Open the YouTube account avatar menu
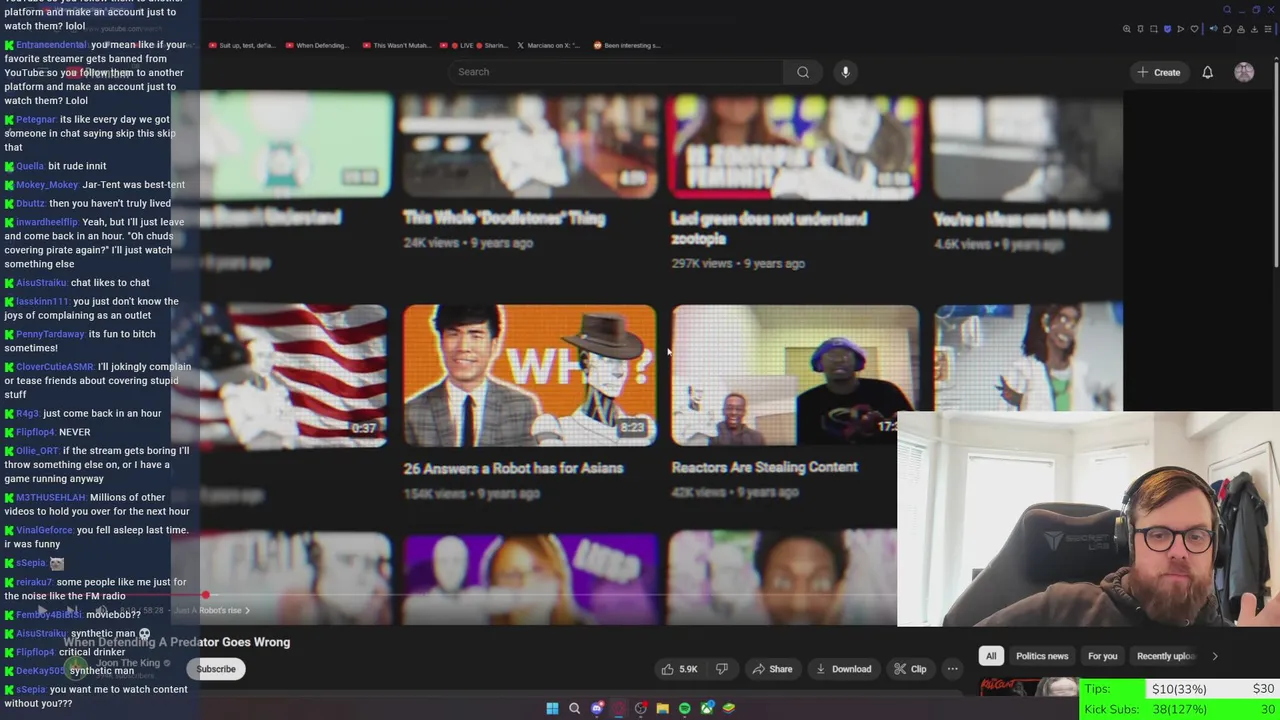This screenshot has width=1280, height=720. coord(1244,72)
